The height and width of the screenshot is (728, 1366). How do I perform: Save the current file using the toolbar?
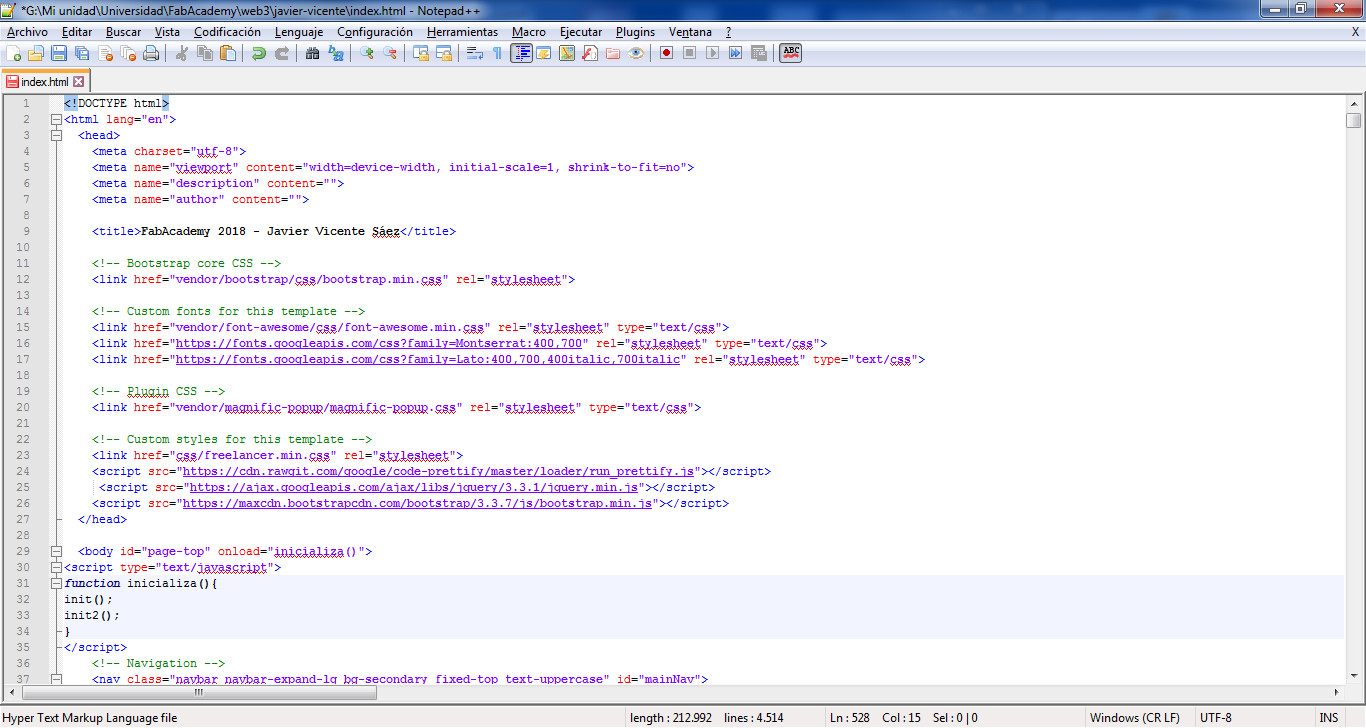pos(59,53)
